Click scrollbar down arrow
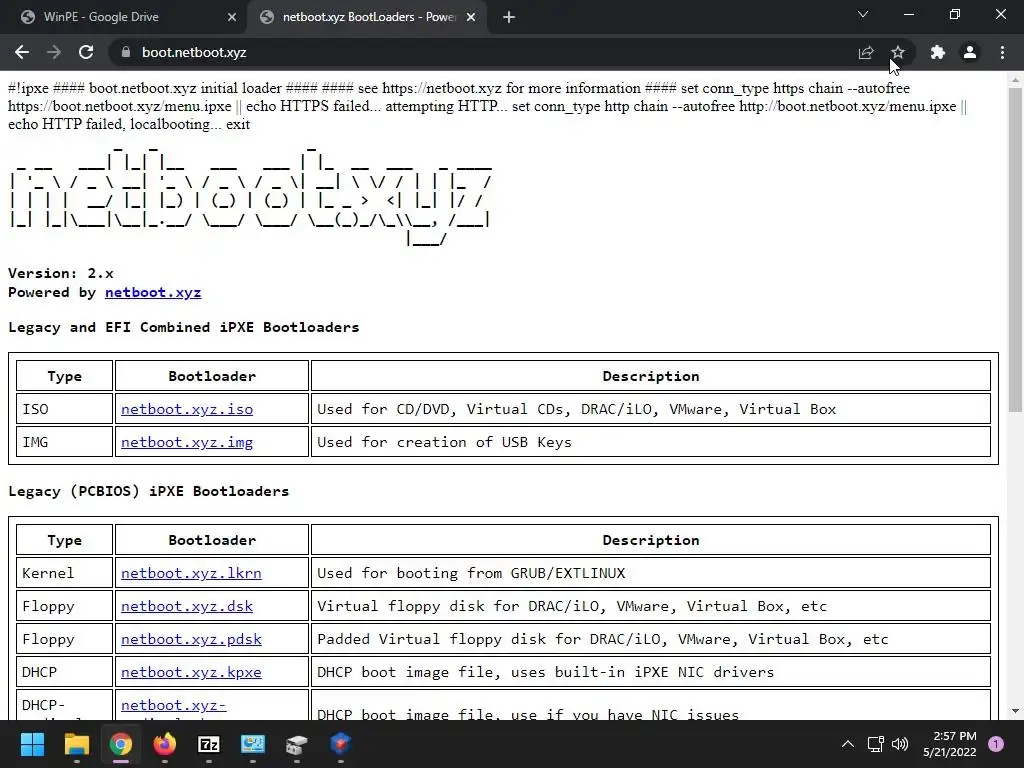This screenshot has width=1024, height=768. coord(1014,711)
